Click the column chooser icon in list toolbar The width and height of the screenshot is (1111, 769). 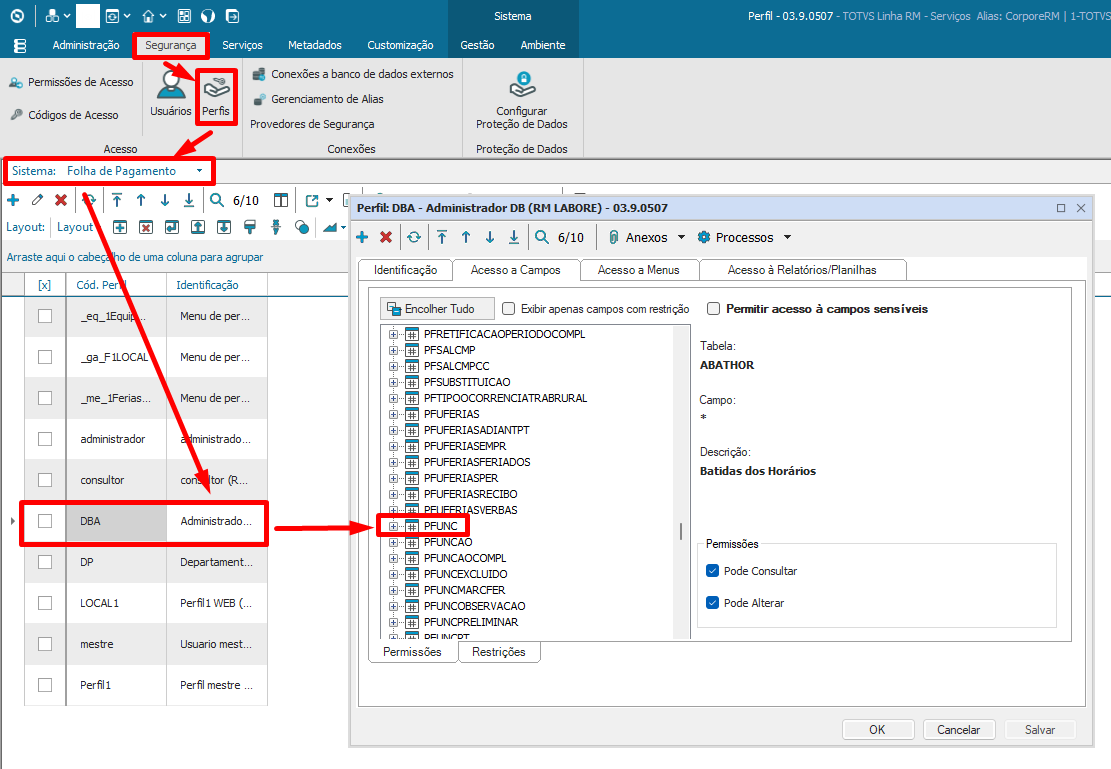[281, 201]
